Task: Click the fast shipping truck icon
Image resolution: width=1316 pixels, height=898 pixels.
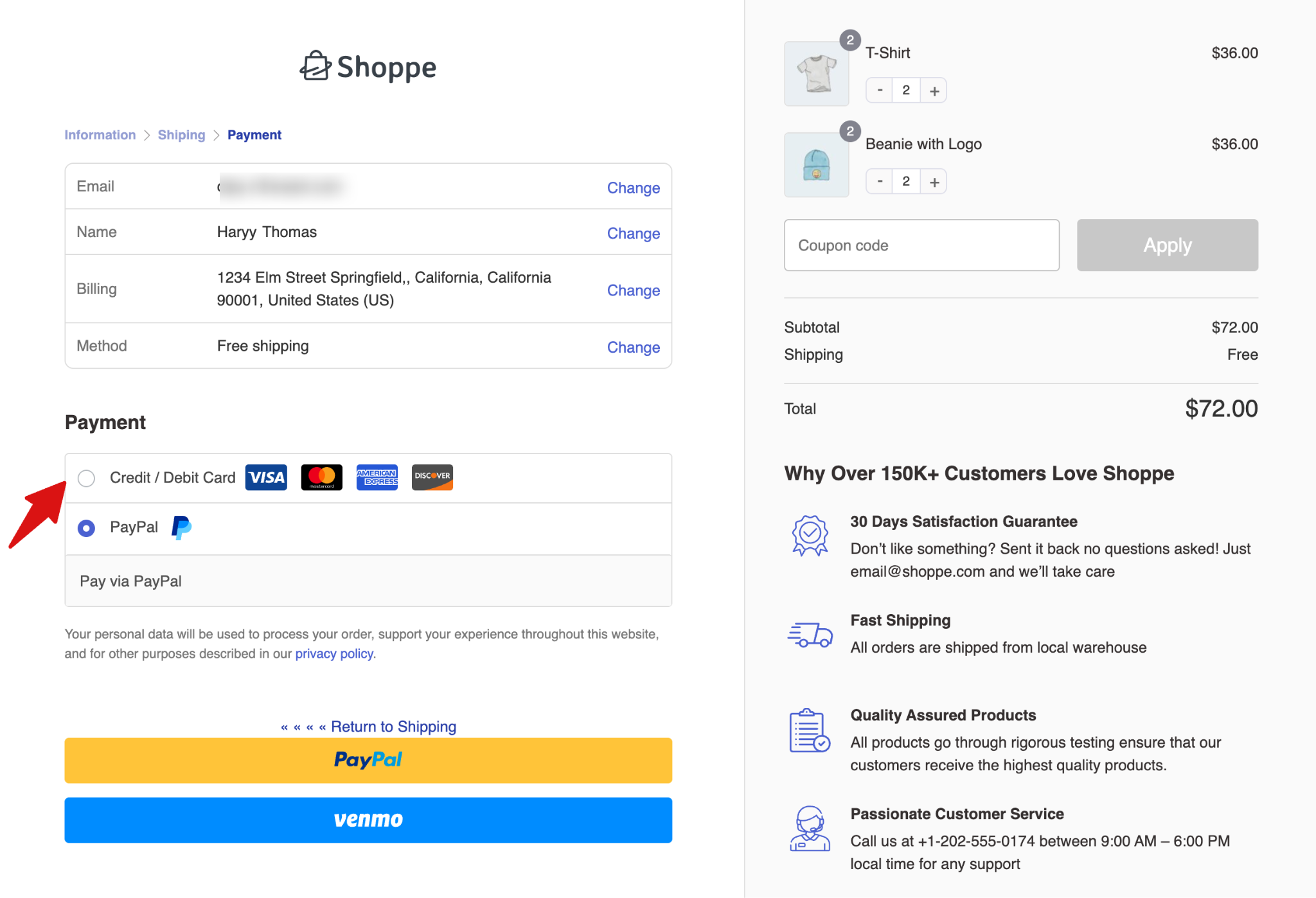Action: (x=810, y=634)
